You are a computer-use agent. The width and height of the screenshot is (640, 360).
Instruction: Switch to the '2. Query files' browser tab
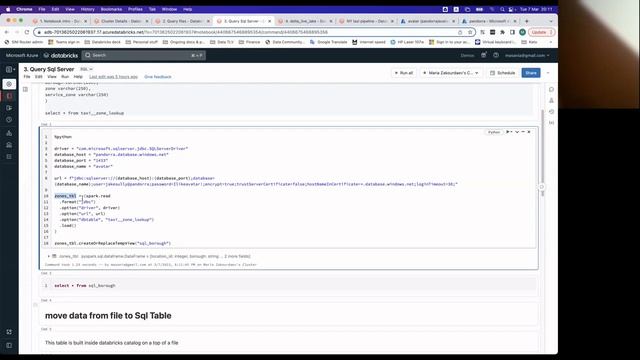[x=182, y=21]
